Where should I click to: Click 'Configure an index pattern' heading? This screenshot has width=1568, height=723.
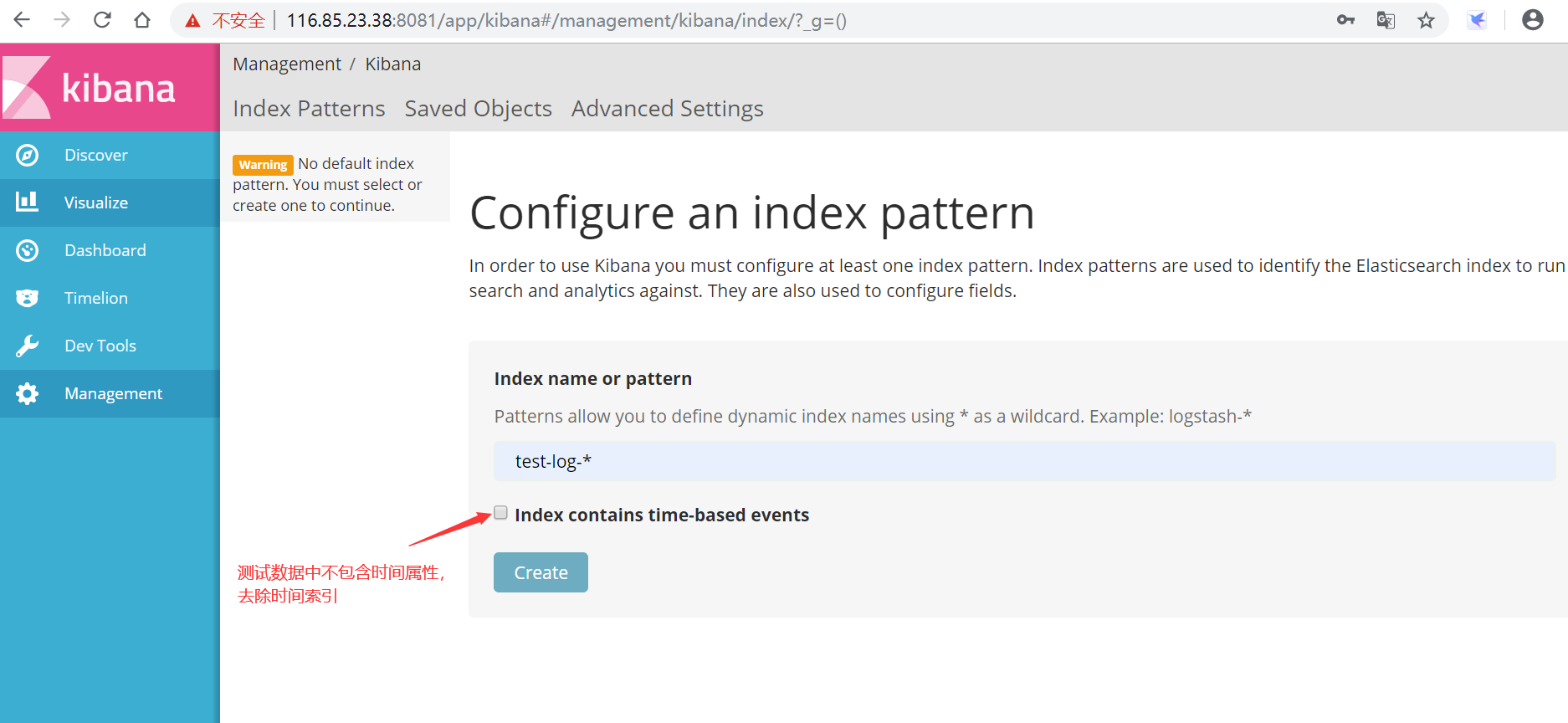751,213
